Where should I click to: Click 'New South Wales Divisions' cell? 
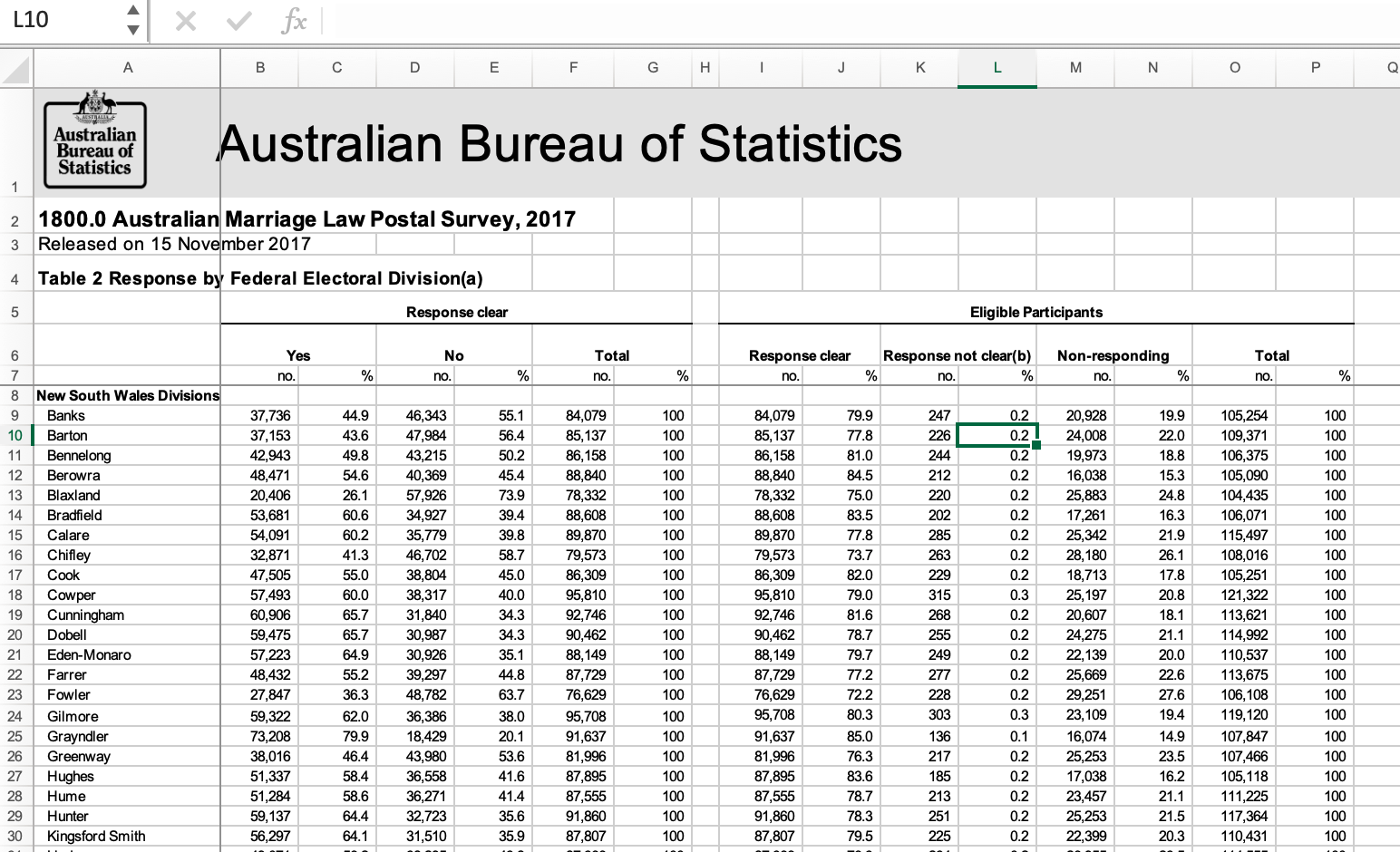click(x=128, y=396)
